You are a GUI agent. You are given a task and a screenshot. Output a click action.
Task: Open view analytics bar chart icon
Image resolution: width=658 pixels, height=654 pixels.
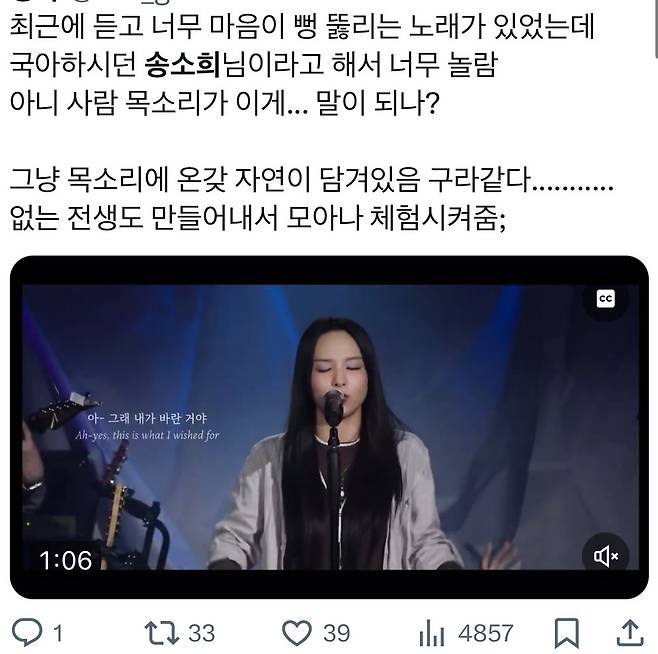pyautogui.click(x=431, y=633)
